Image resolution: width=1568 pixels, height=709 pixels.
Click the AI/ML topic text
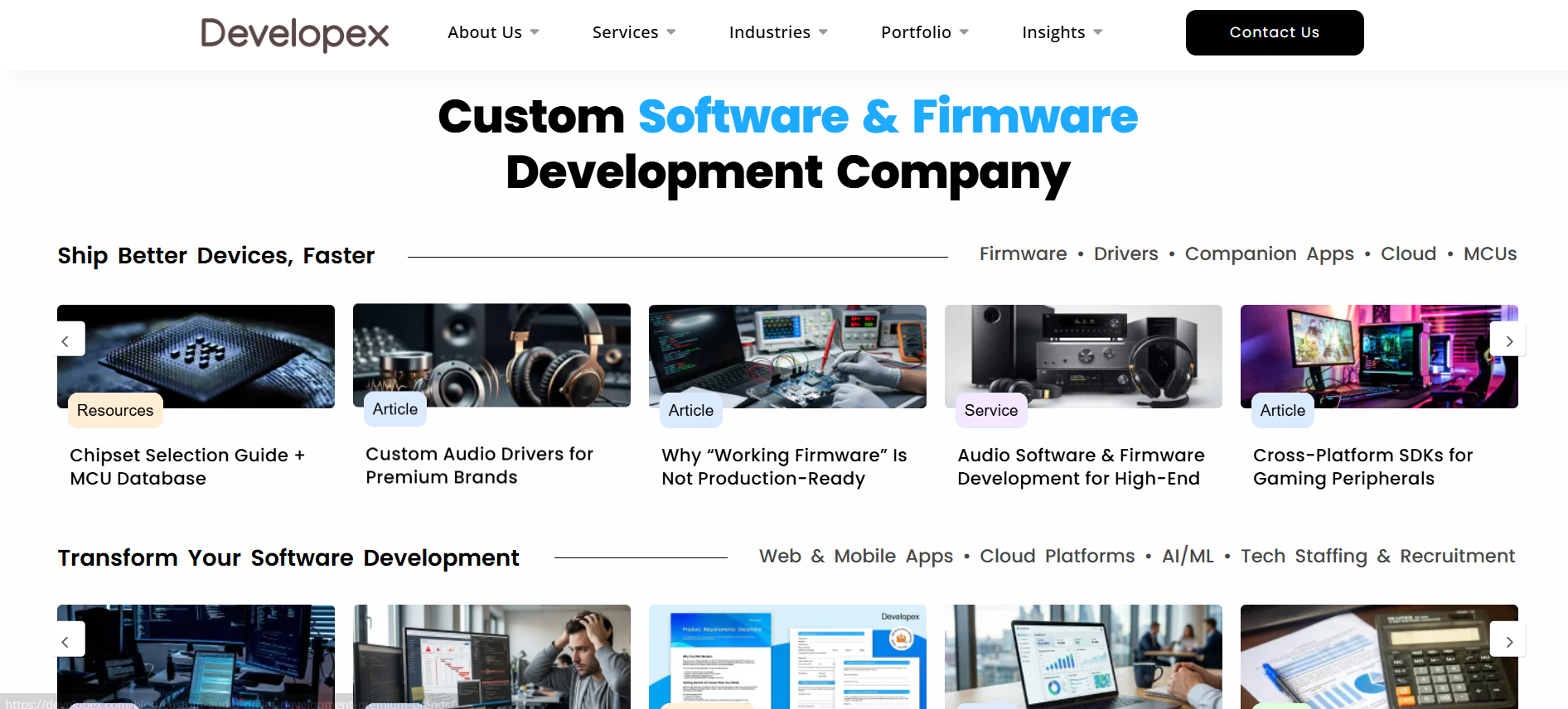[1187, 556]
